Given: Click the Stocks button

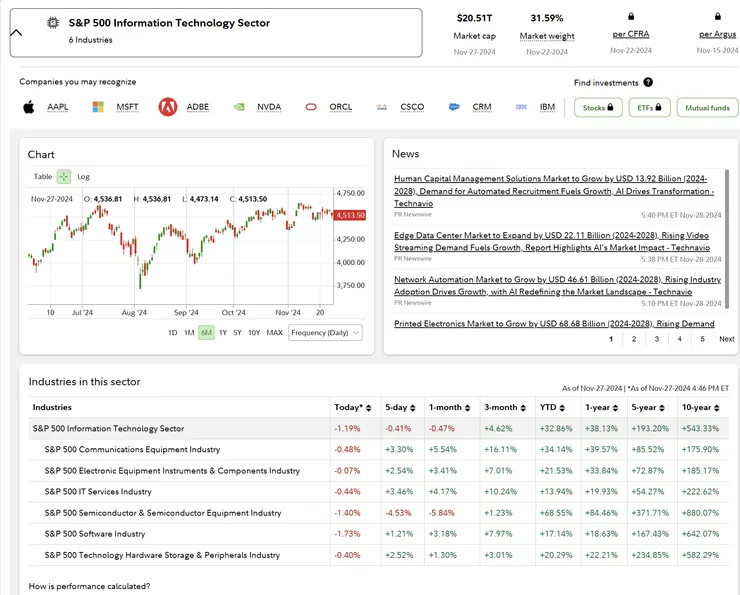Looking at the screenshot, I should pyautogui.click(x=598, y=108).
